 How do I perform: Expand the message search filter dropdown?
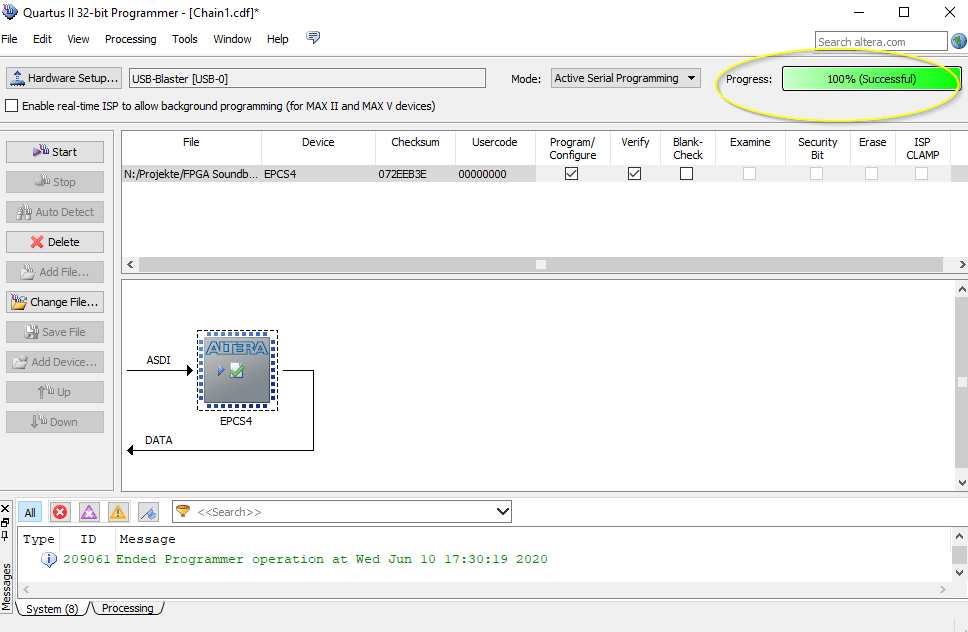tap(502, 512)
